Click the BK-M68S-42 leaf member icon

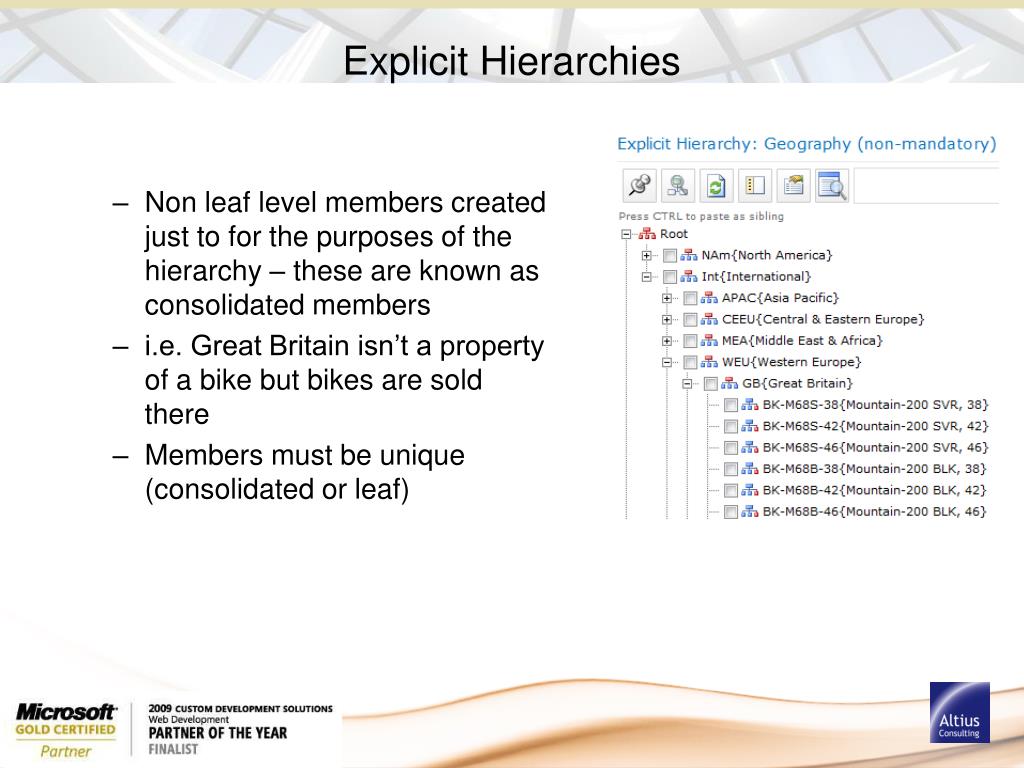point(750,426)
